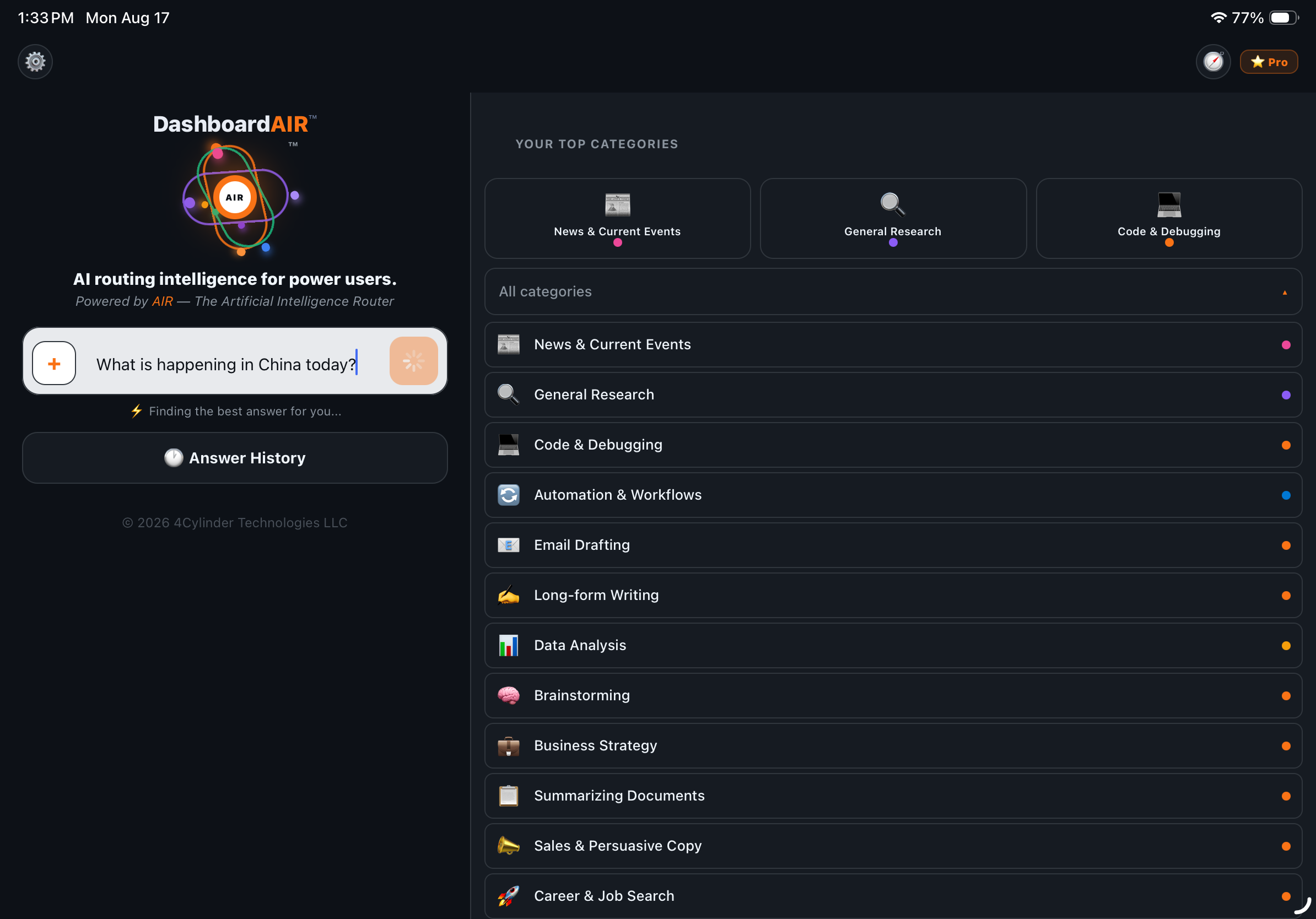
Task: Click the orange arrow in All categories
Action: pyautogui.click(x=1285, y=292)
